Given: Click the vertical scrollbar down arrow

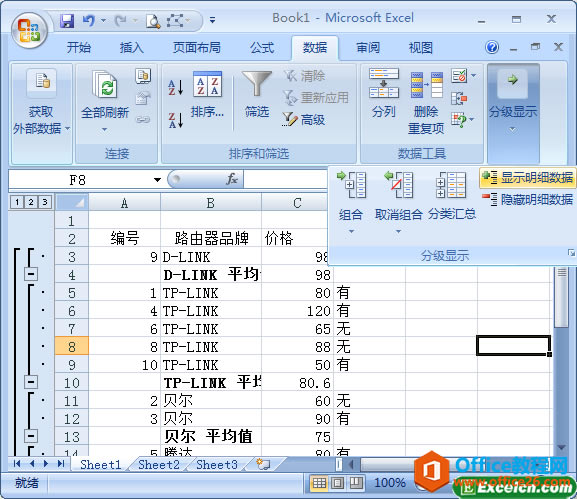Looking at the screenshot, I should click(x=561, y=447).
